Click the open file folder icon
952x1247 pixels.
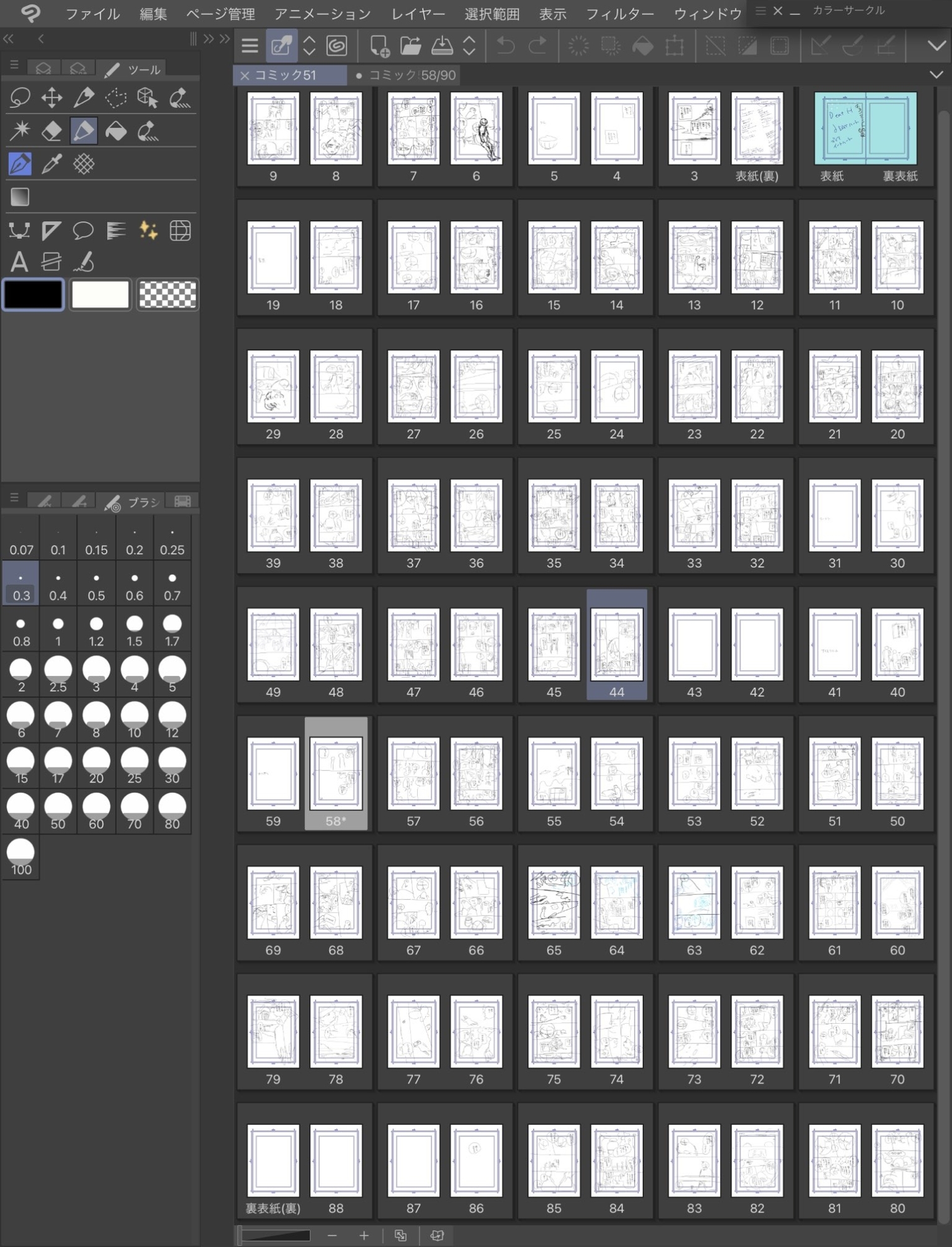pyautogui.click(x=410, y=46)
